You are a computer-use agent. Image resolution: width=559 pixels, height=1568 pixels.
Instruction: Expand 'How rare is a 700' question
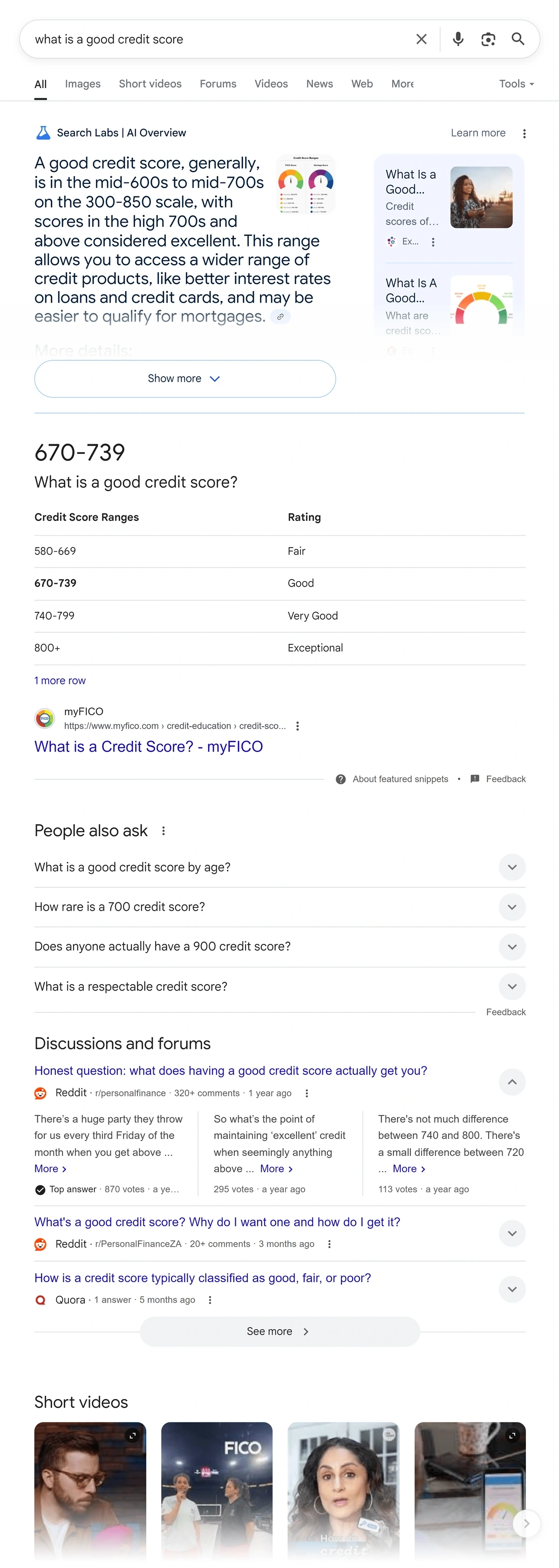click(x=512, y=907)
